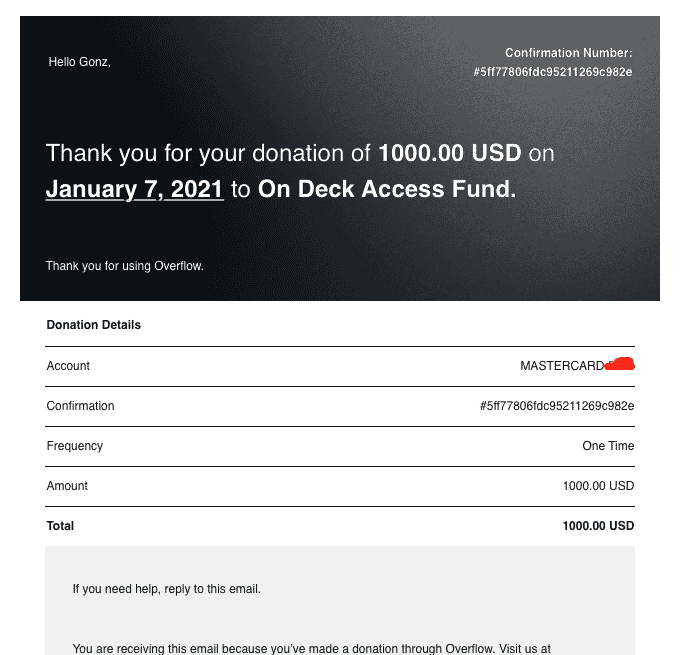
Task: Click the 1000.00 USD value in Amount row
Action: coord(598,486)
